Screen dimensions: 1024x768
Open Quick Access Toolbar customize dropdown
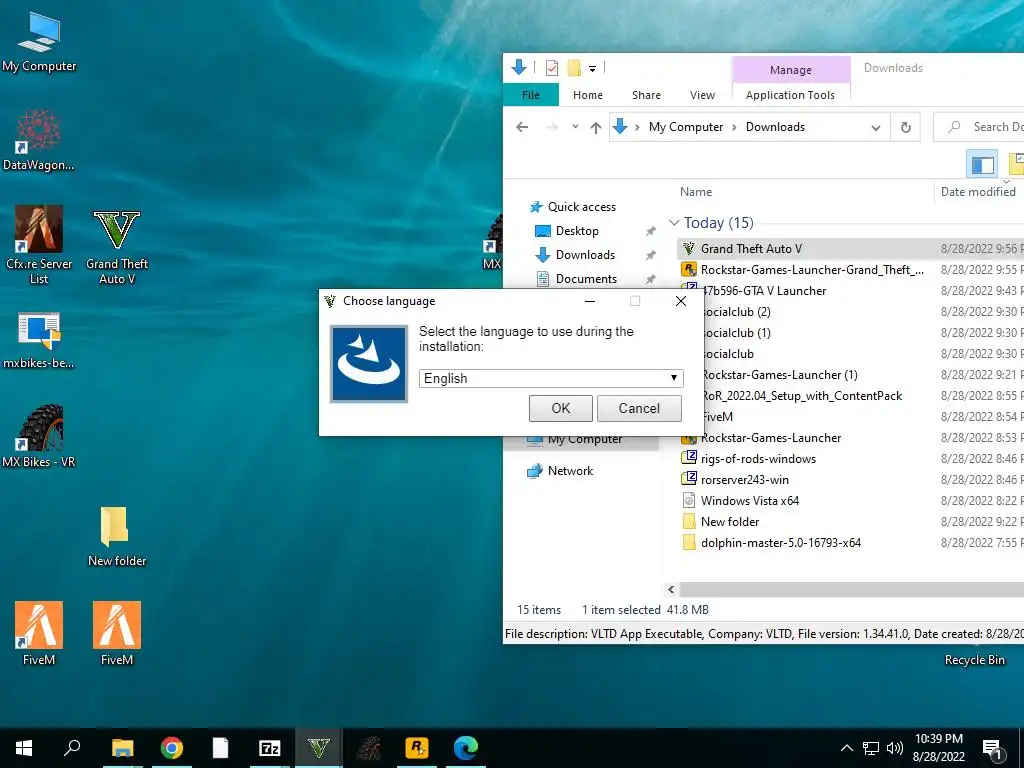coord(592,68)
